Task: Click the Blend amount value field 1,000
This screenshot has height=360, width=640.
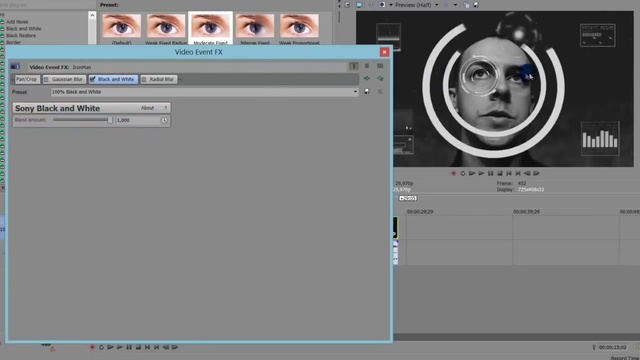Action: pyautogui.click(x=138, y=120)
